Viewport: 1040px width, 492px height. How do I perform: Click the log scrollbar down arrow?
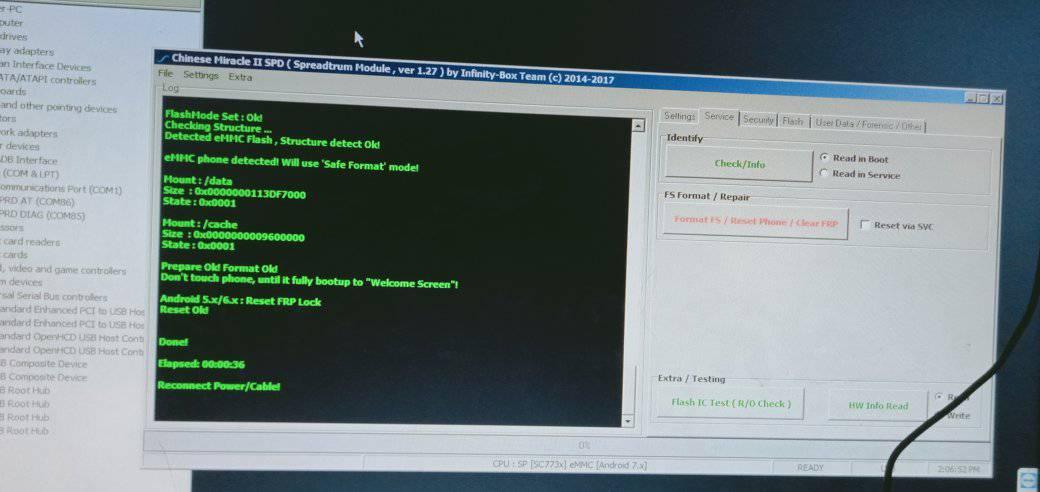[x=627, y=422]
